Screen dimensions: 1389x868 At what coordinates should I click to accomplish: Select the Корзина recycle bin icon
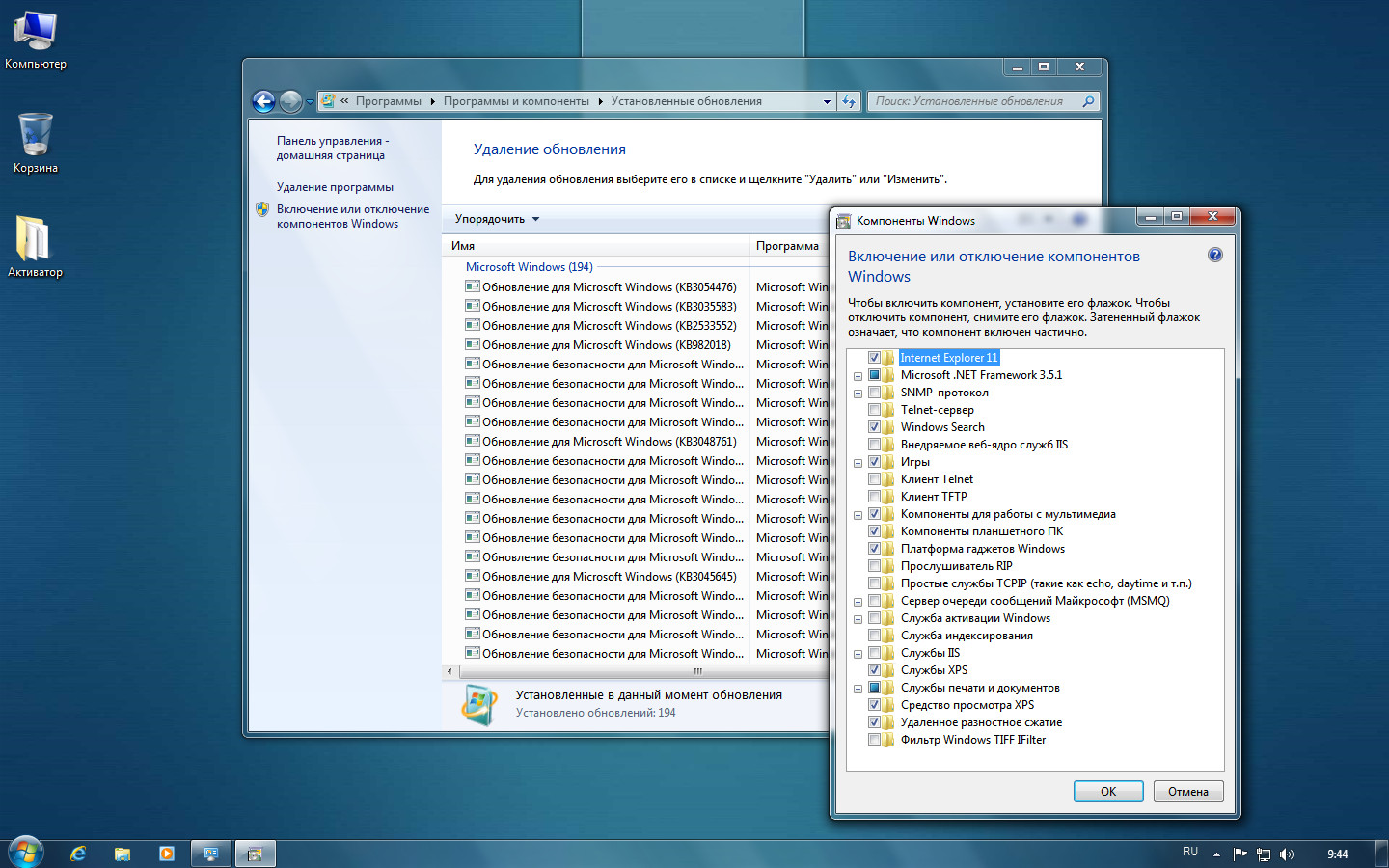(x=36, y=143)
